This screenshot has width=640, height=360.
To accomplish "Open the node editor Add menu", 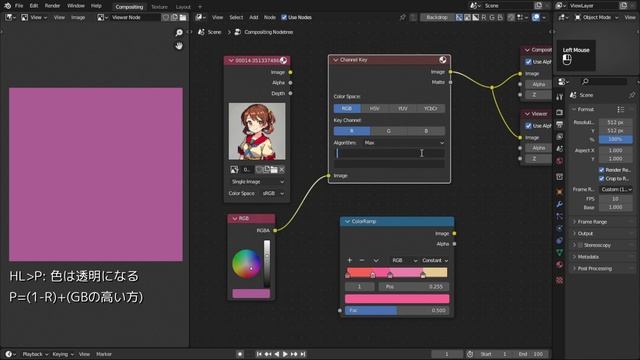I will [x=253, y=18].
